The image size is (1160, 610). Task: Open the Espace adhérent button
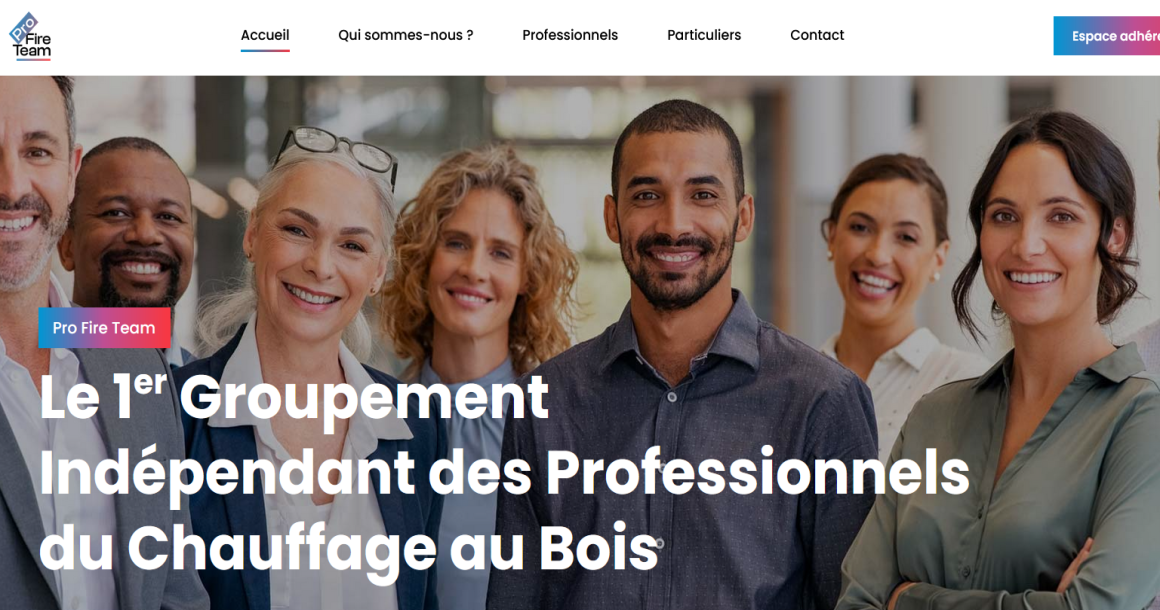[1107, 36]
